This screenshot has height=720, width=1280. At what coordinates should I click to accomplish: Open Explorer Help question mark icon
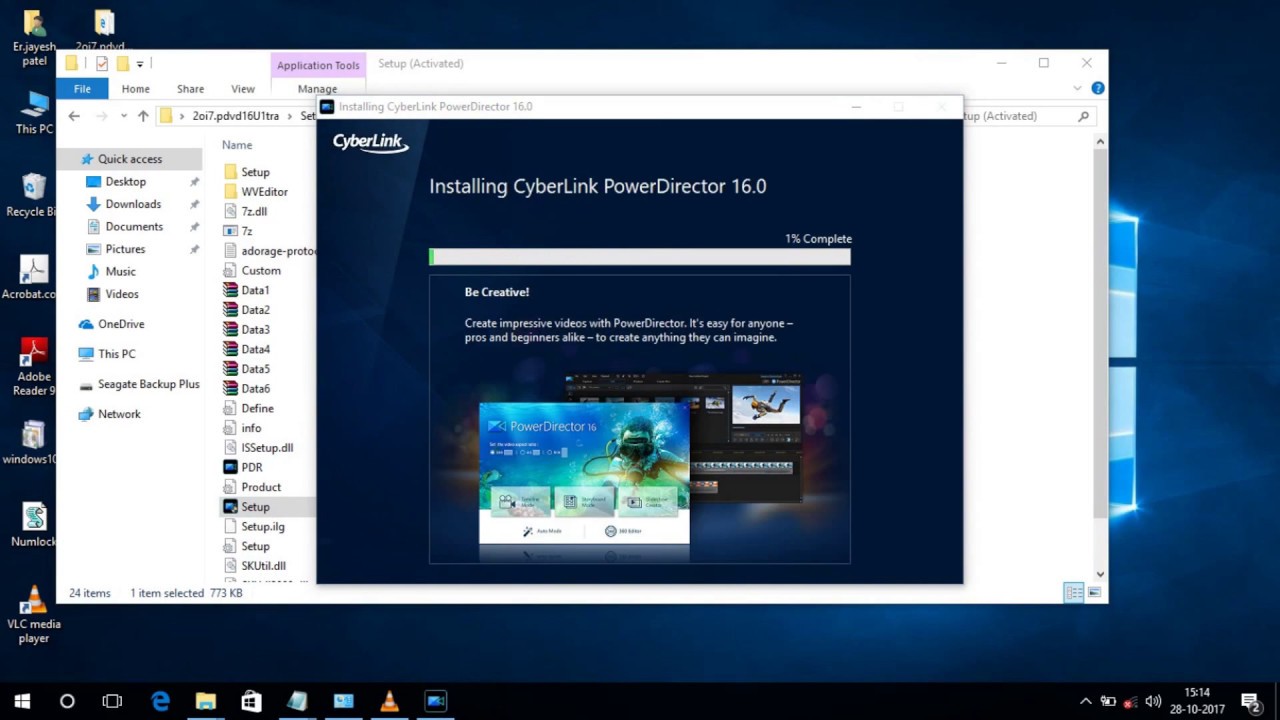[1097, 88]
